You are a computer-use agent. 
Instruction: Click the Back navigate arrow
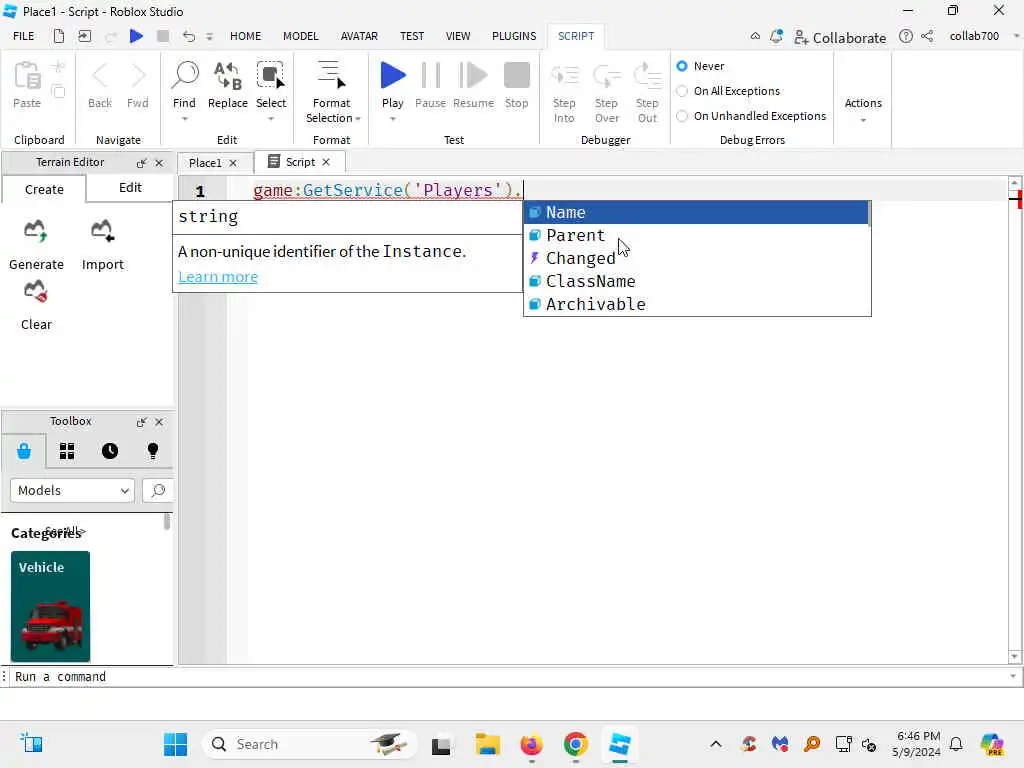coord(100,76)
